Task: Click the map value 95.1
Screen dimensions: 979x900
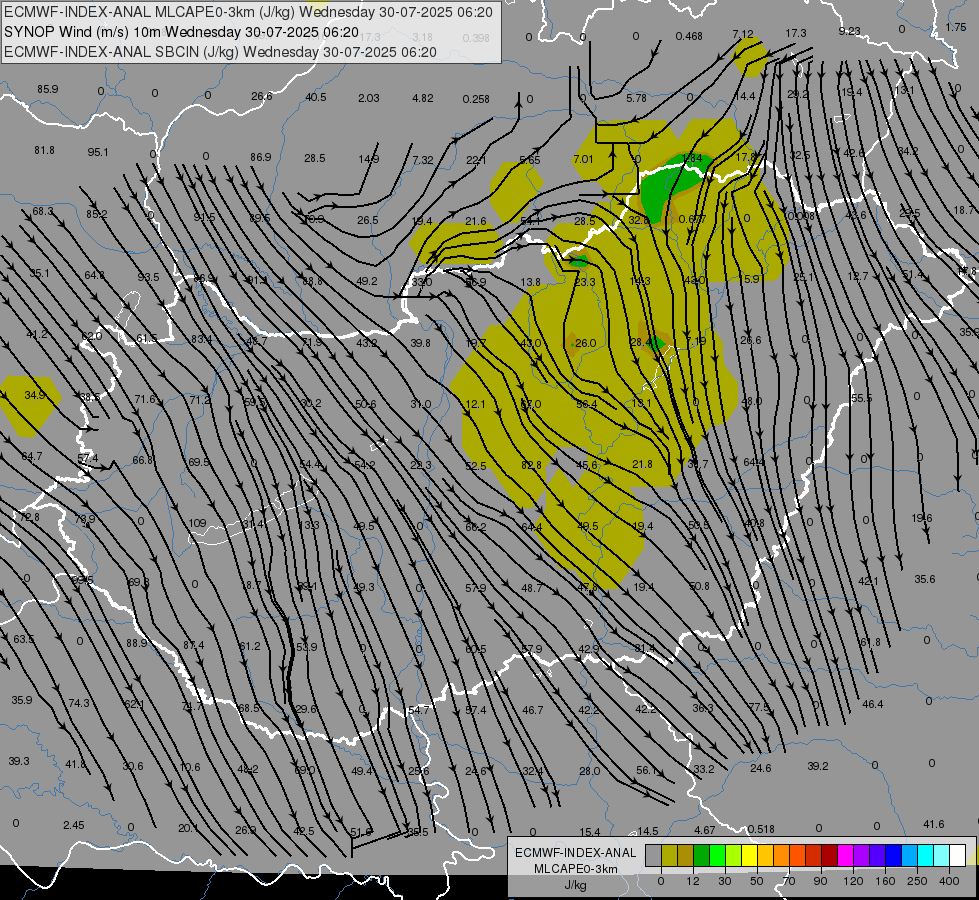Action: pyautogui.click(x=98, y=152)
